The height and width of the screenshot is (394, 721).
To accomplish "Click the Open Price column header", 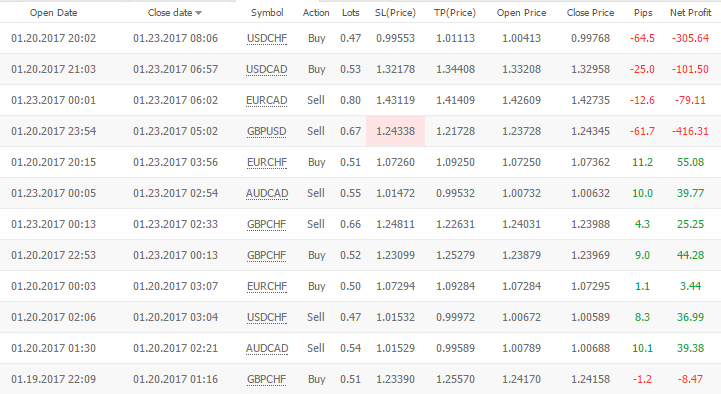I will pos(521,13).
